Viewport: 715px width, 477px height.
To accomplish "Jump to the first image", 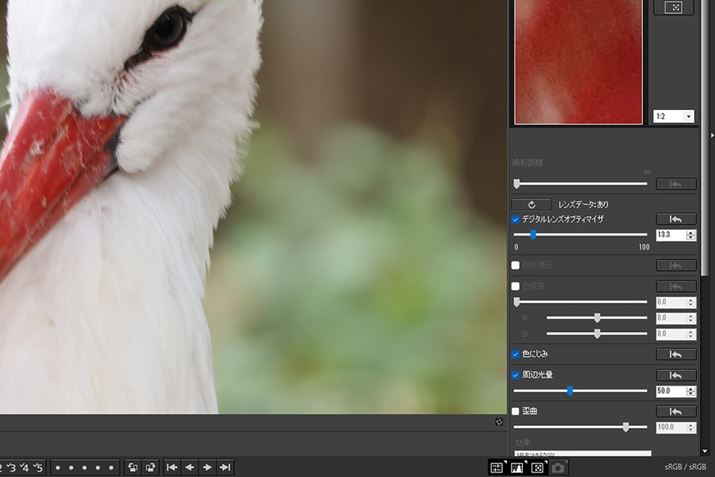I will (x=172, y=467).
